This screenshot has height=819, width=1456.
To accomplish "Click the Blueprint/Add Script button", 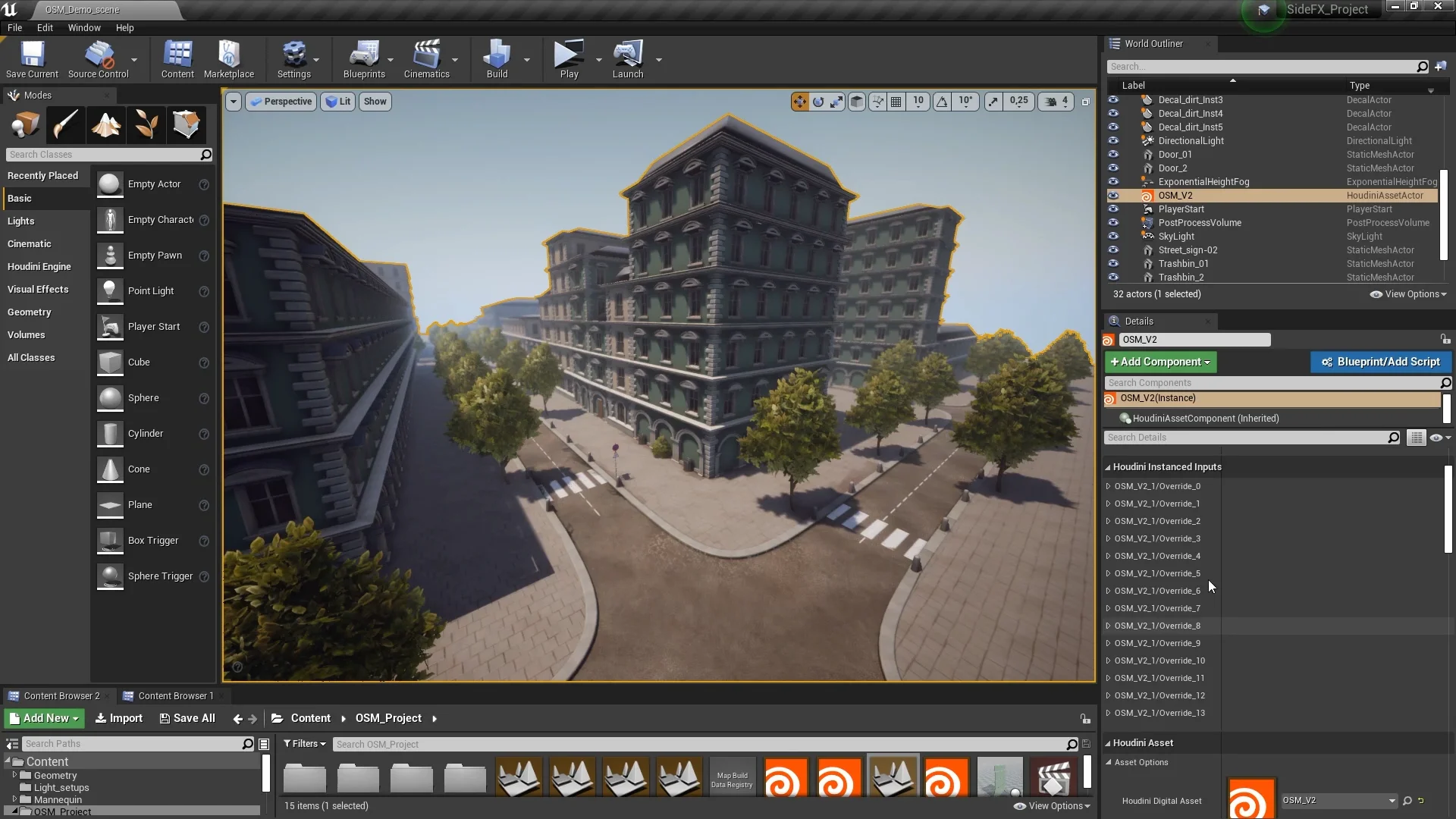I will click(x=1380, y=362).
